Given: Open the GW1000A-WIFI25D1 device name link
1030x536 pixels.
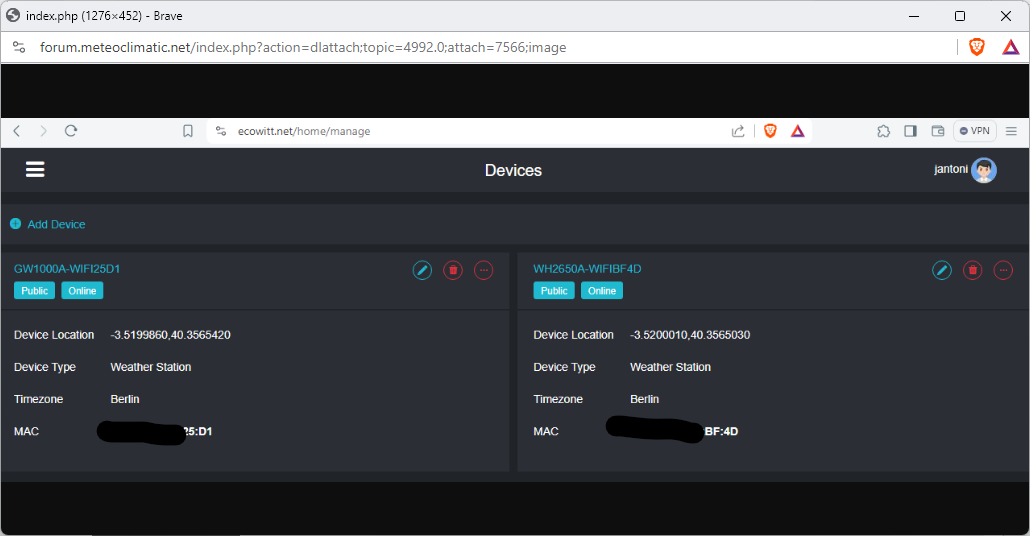Looking at the screenshot, I should (67, 269).
